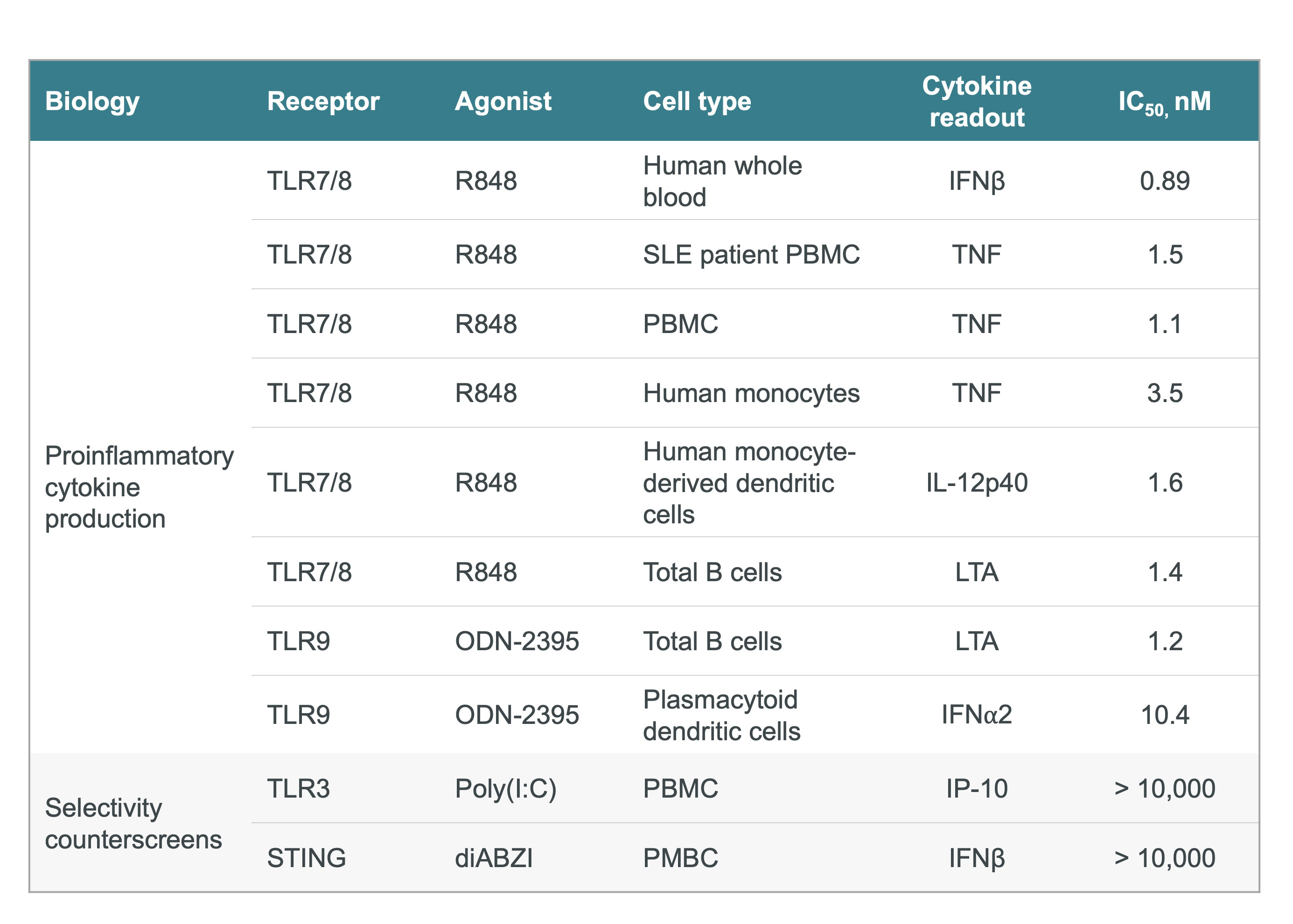This screenshot has width=1293, height=924.
Task: Select the 0.89 IC50 value
Action: click(x=1164, y=181)
